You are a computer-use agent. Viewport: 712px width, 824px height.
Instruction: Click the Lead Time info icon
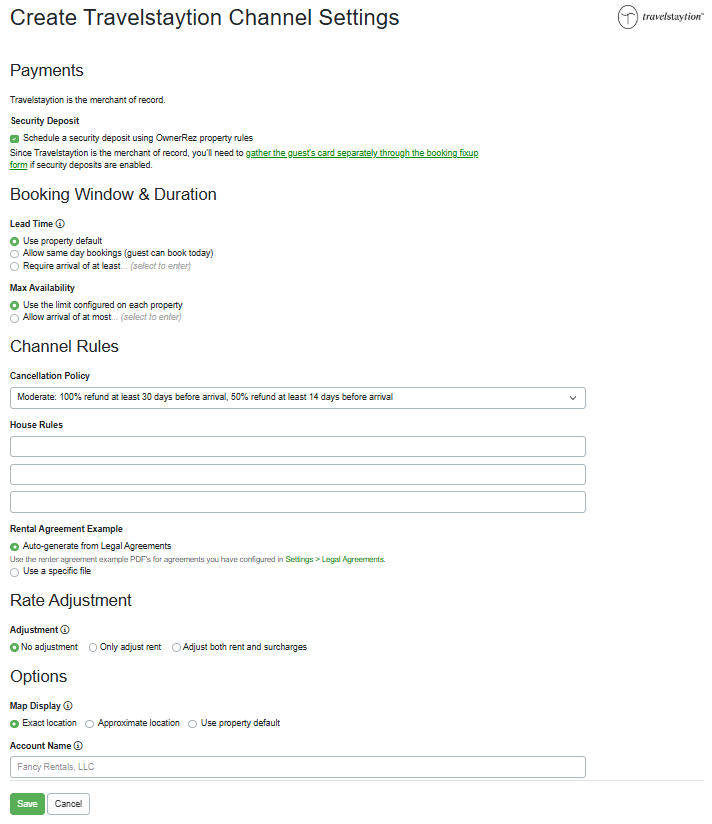pyautogui.click(x=62, y=223)
